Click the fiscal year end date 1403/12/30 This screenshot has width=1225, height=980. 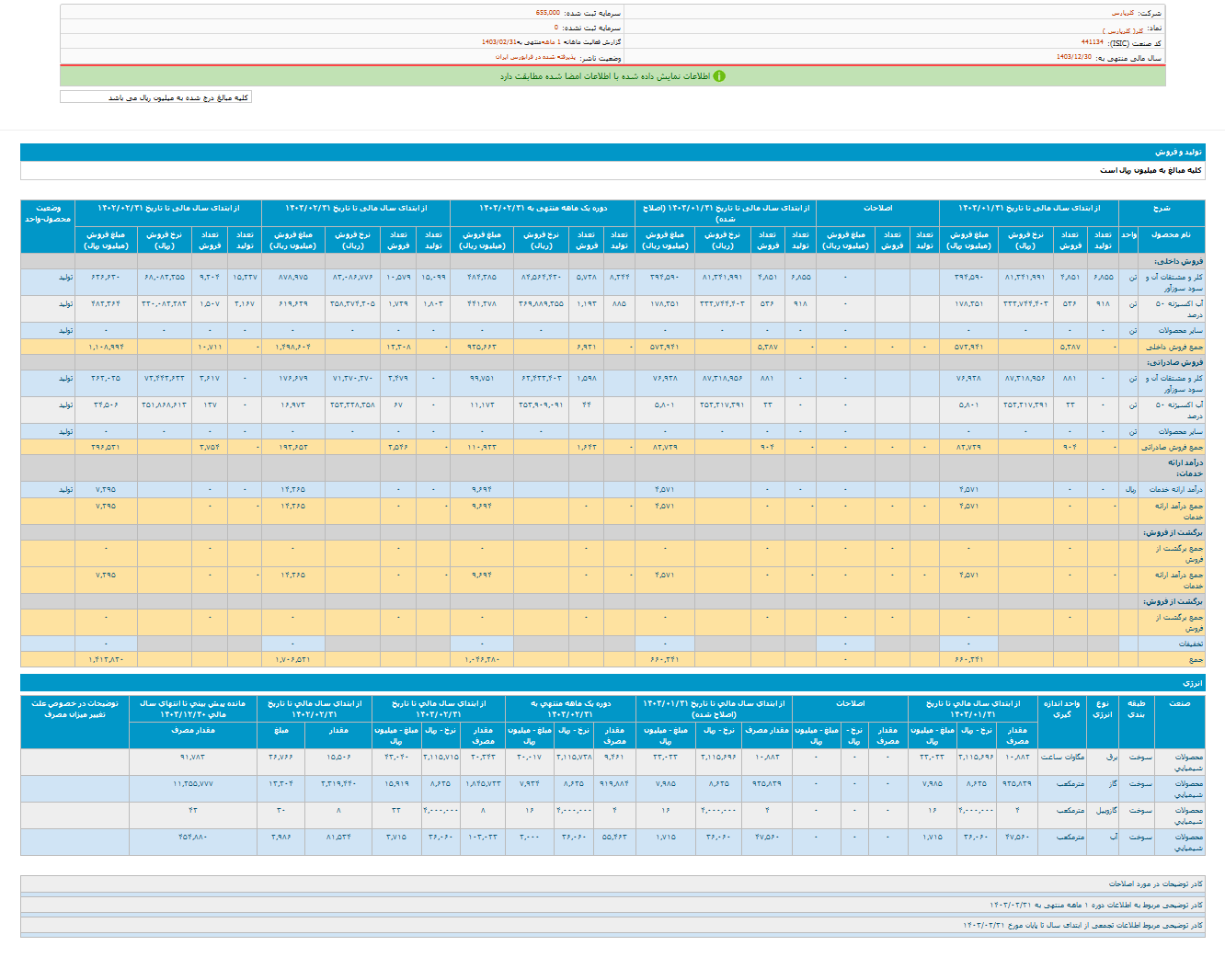(x=1073, y=57)
